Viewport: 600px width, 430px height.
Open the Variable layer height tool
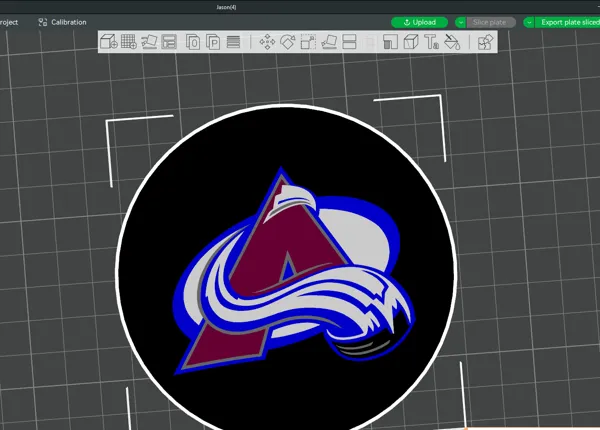pos(233,42)
